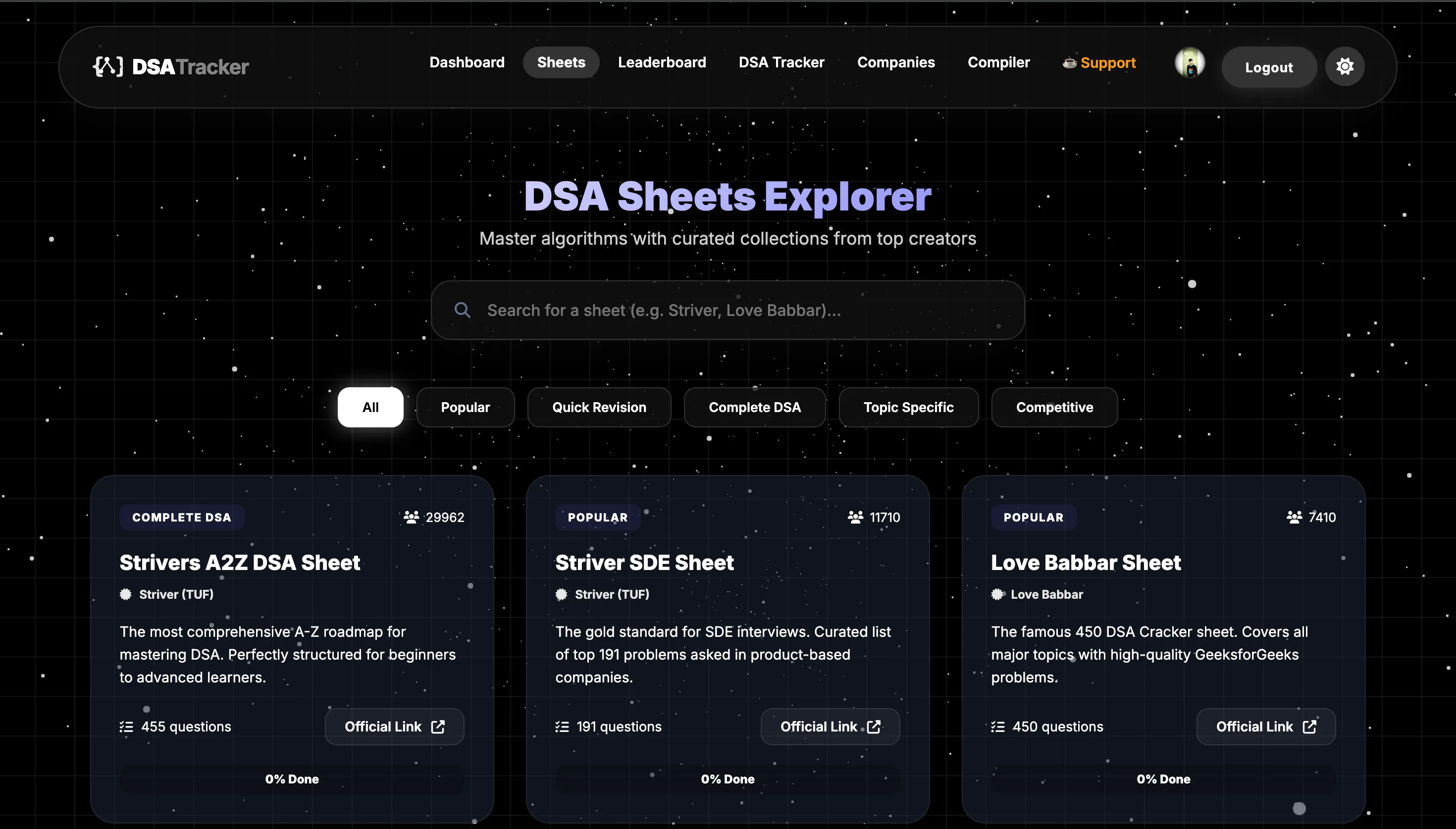
Task: Click the 450 questions count
Action: point(1057,727)
